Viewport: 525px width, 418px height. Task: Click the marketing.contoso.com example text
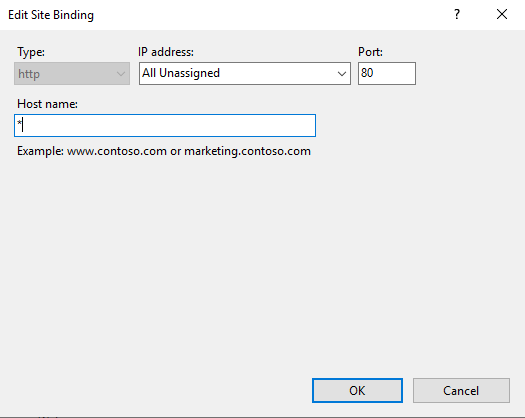click(x=247, y=151)
